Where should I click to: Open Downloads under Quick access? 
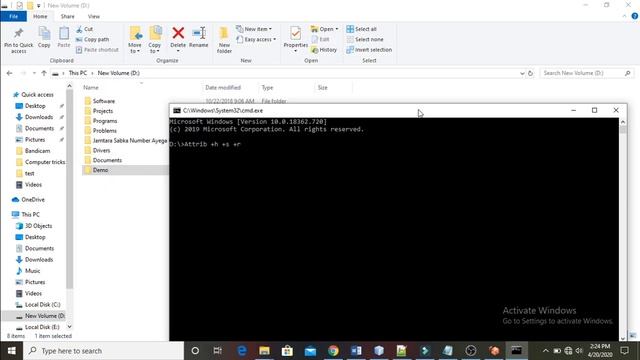(39, 117)
